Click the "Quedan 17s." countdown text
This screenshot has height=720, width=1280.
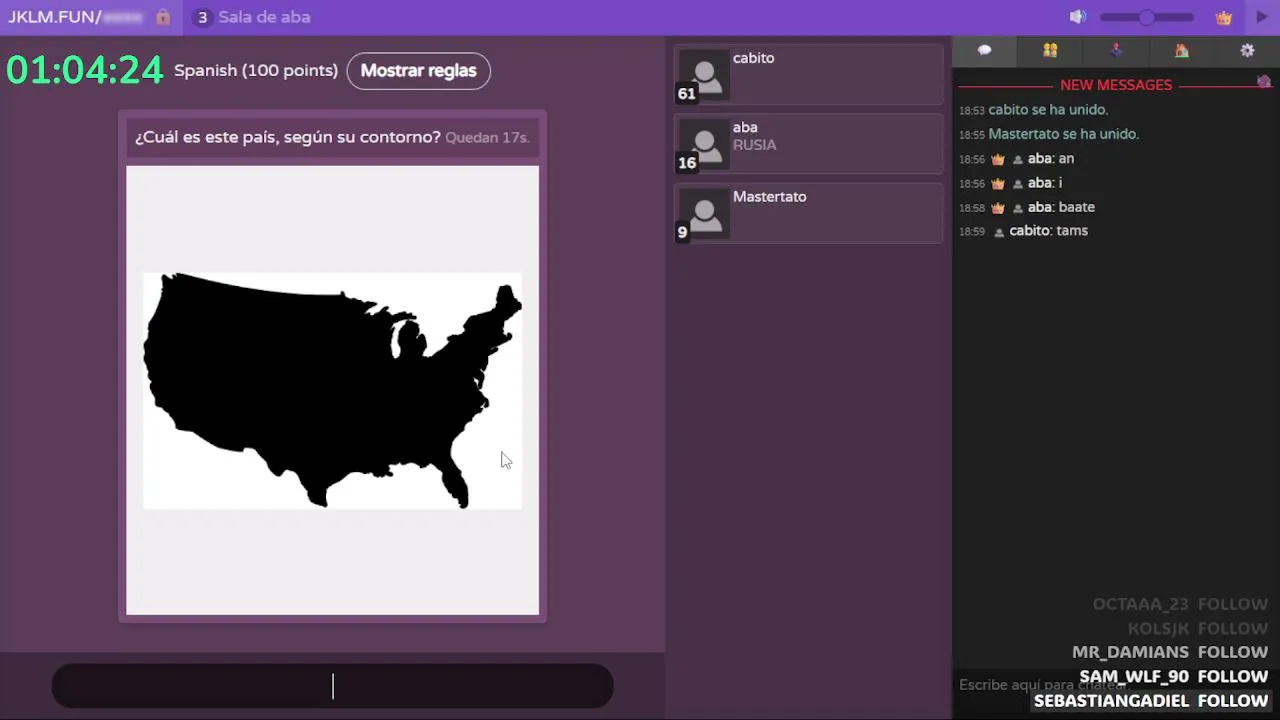pyautogui.click(x=487, y=137)
